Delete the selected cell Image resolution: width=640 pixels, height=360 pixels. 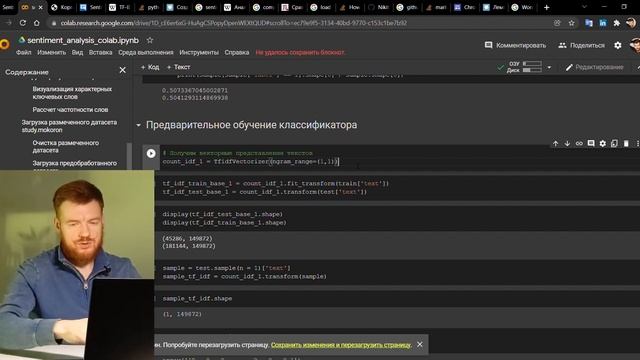tap(626, 144)
